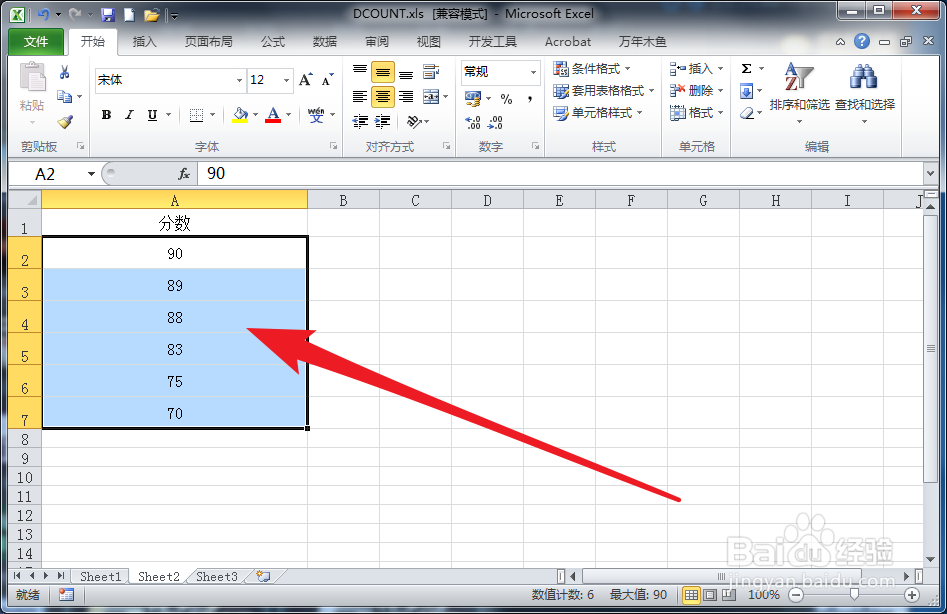Image resolution: width=947 pixels, height=614 pixels.
Task: Open the font size 12 dropdown
Action: [286, 80]
